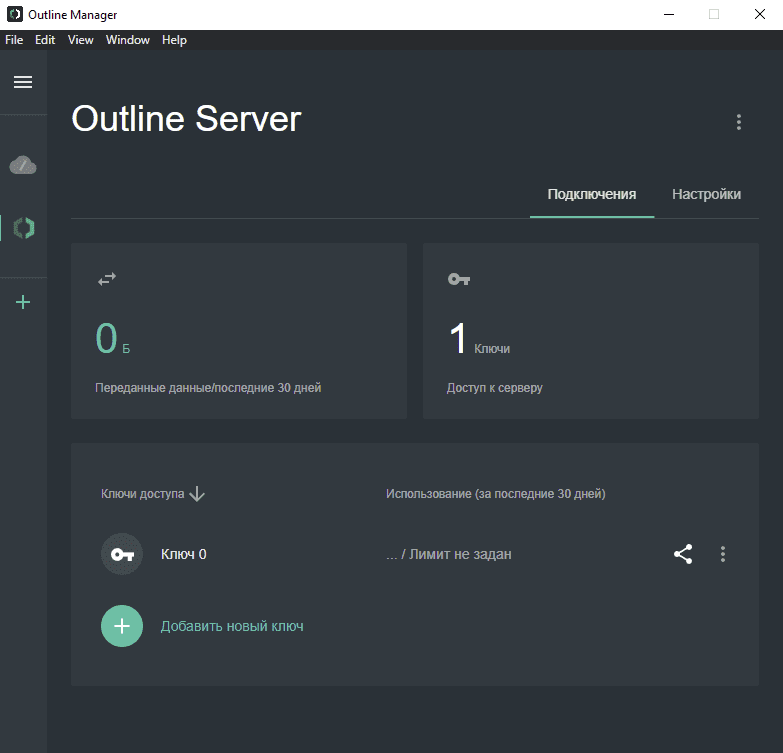Open the Edit menu
This screenshot has width=783, height=753.
[45, 40]
